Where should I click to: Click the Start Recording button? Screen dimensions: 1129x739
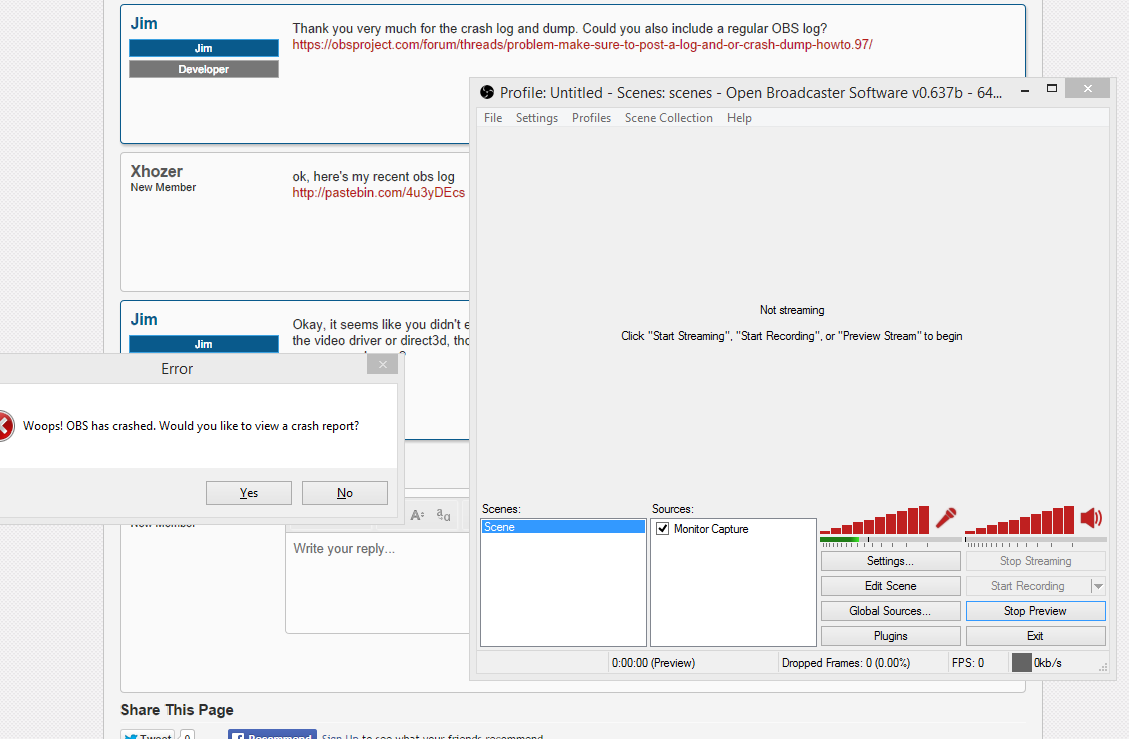[1027, 586]
